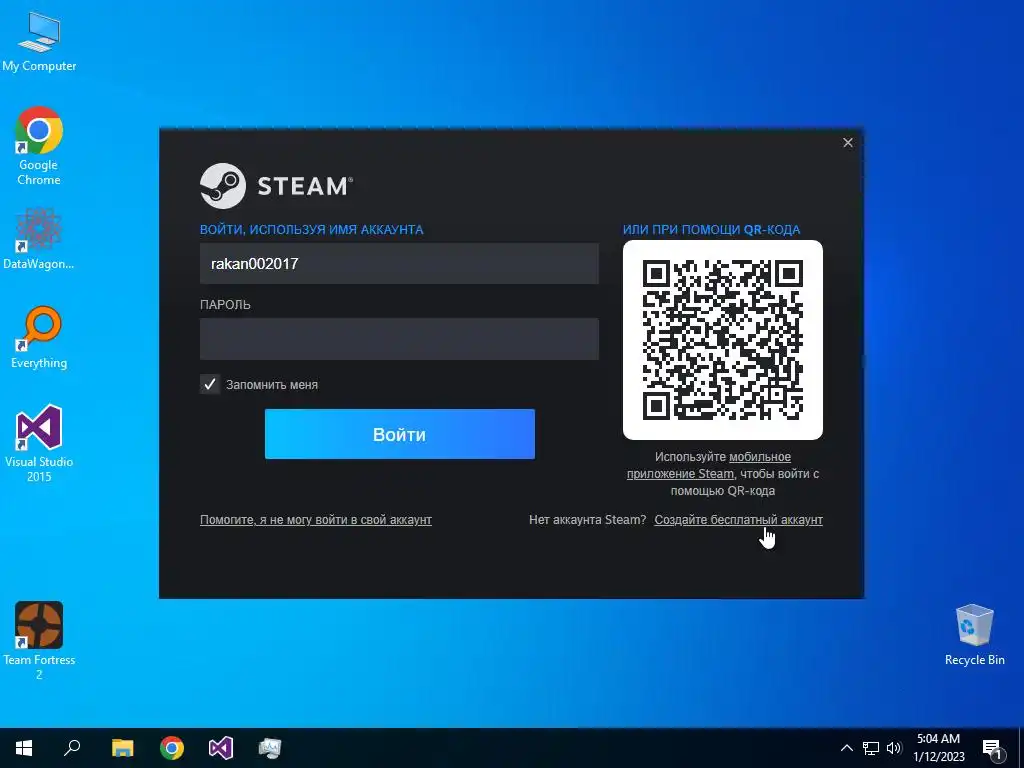Click the Steam logo in login window
Viewport: 1024px width, 768px height.
pos(277,186)
